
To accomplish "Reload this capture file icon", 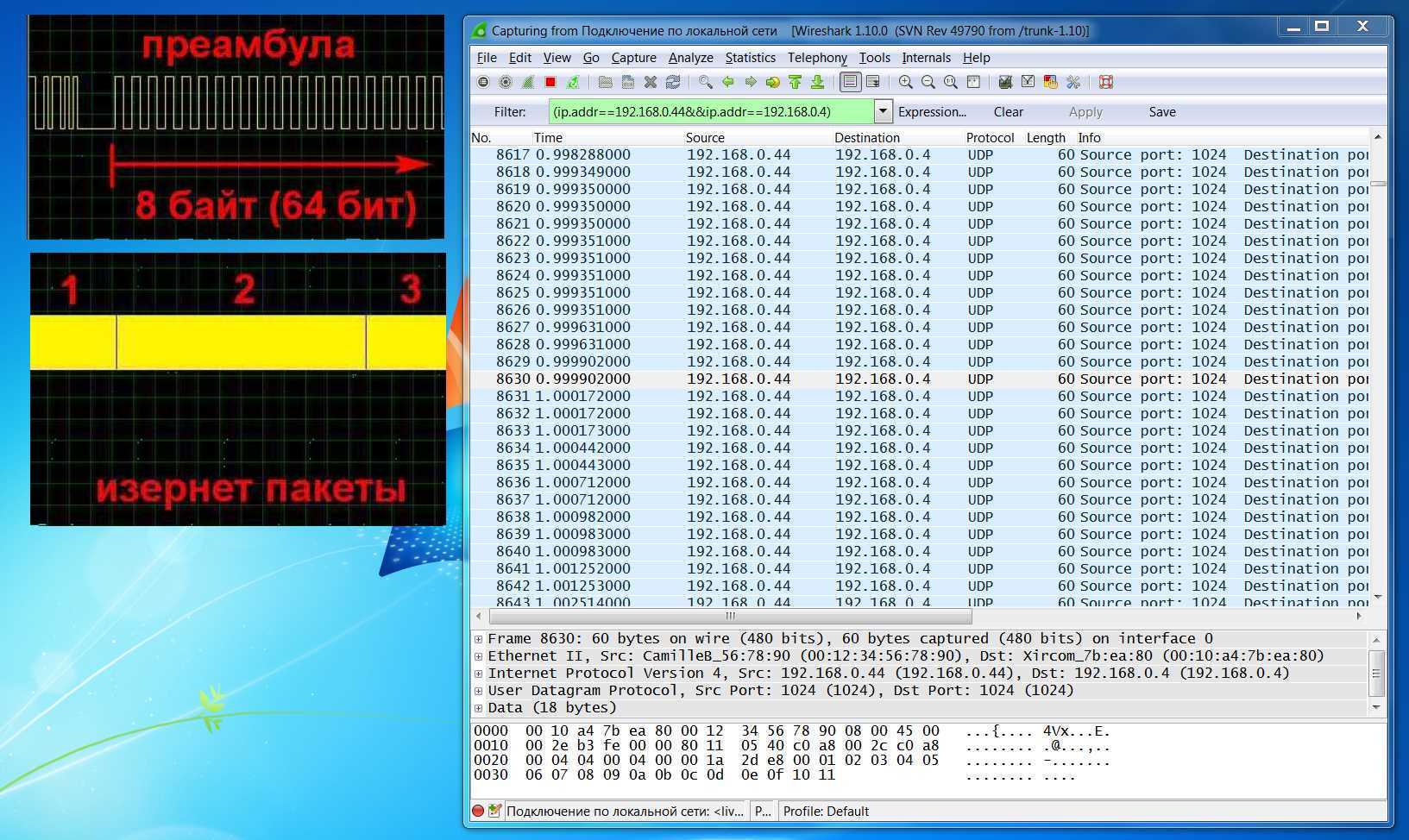I will pos(673,82).
